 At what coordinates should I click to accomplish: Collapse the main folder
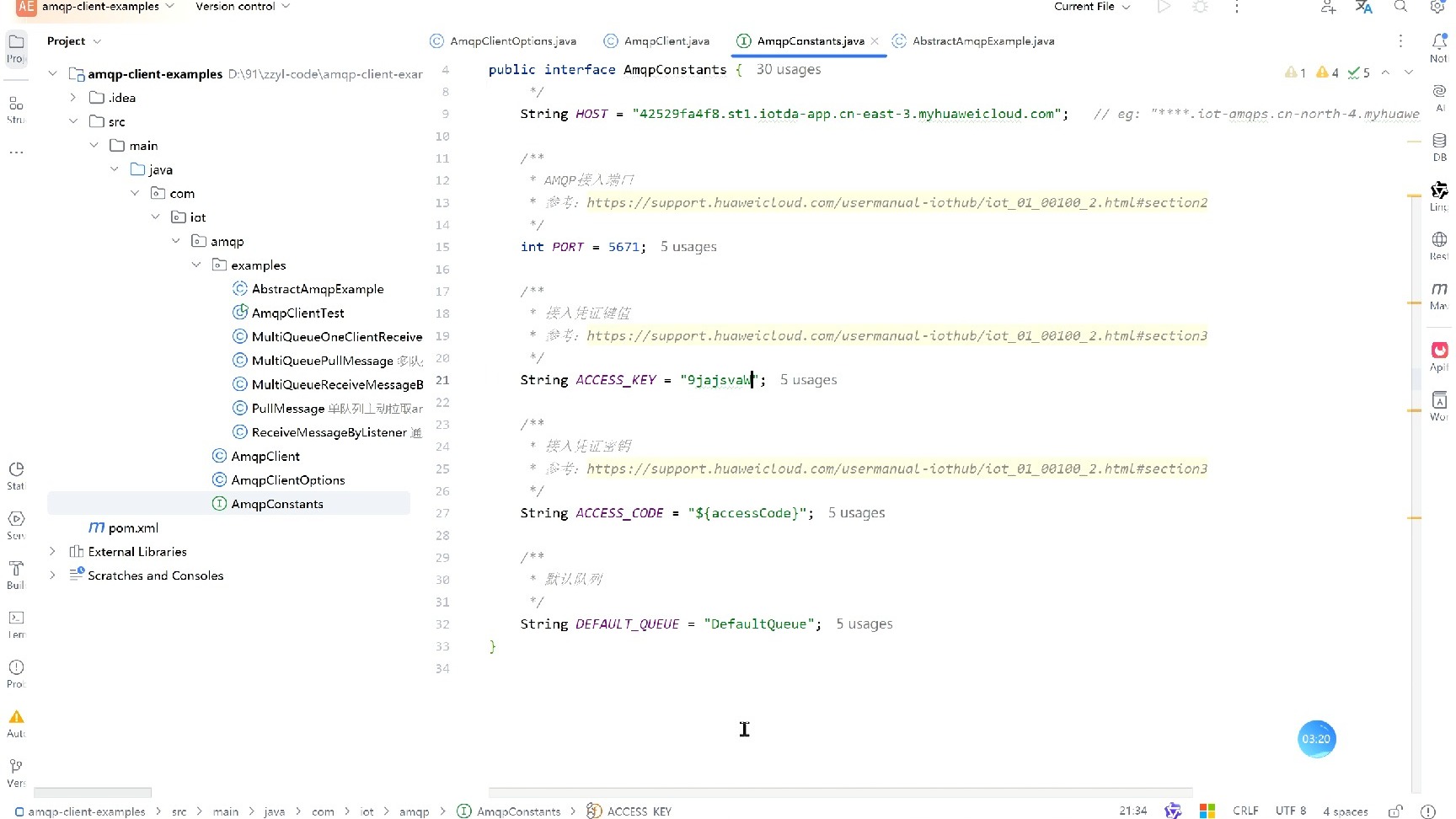tap(94, 145)
